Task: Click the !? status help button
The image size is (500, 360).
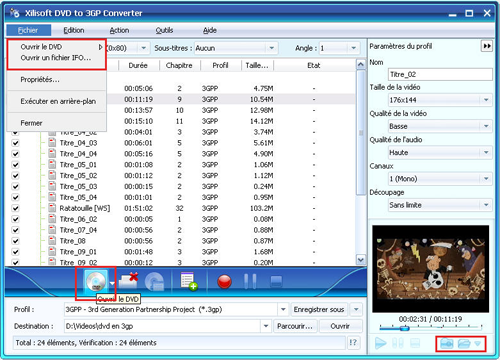Action: [353, 343]
